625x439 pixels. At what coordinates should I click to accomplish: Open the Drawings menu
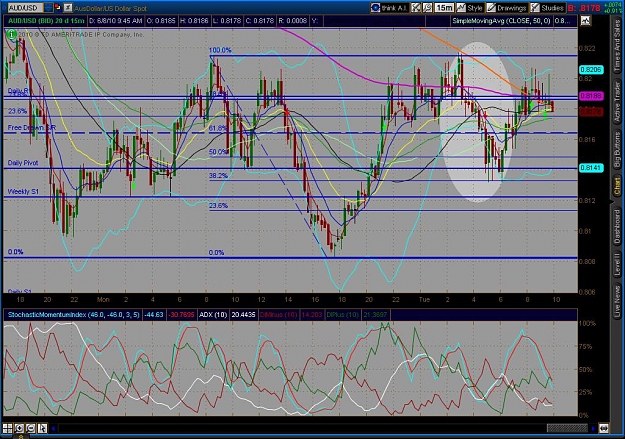click(507, 8)
